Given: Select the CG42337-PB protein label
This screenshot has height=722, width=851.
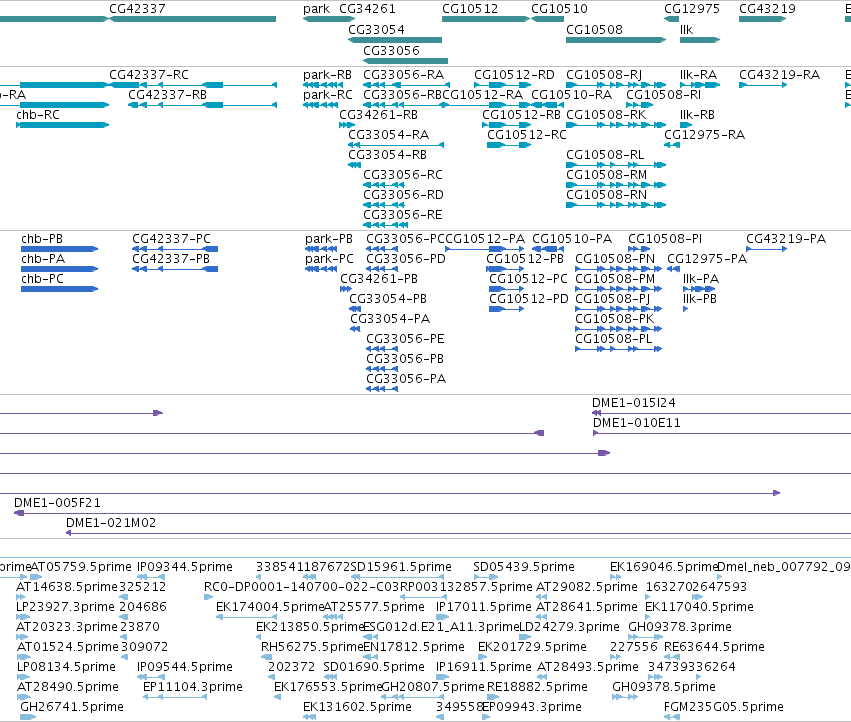Looking at the screenshot, I should point(171,259).
